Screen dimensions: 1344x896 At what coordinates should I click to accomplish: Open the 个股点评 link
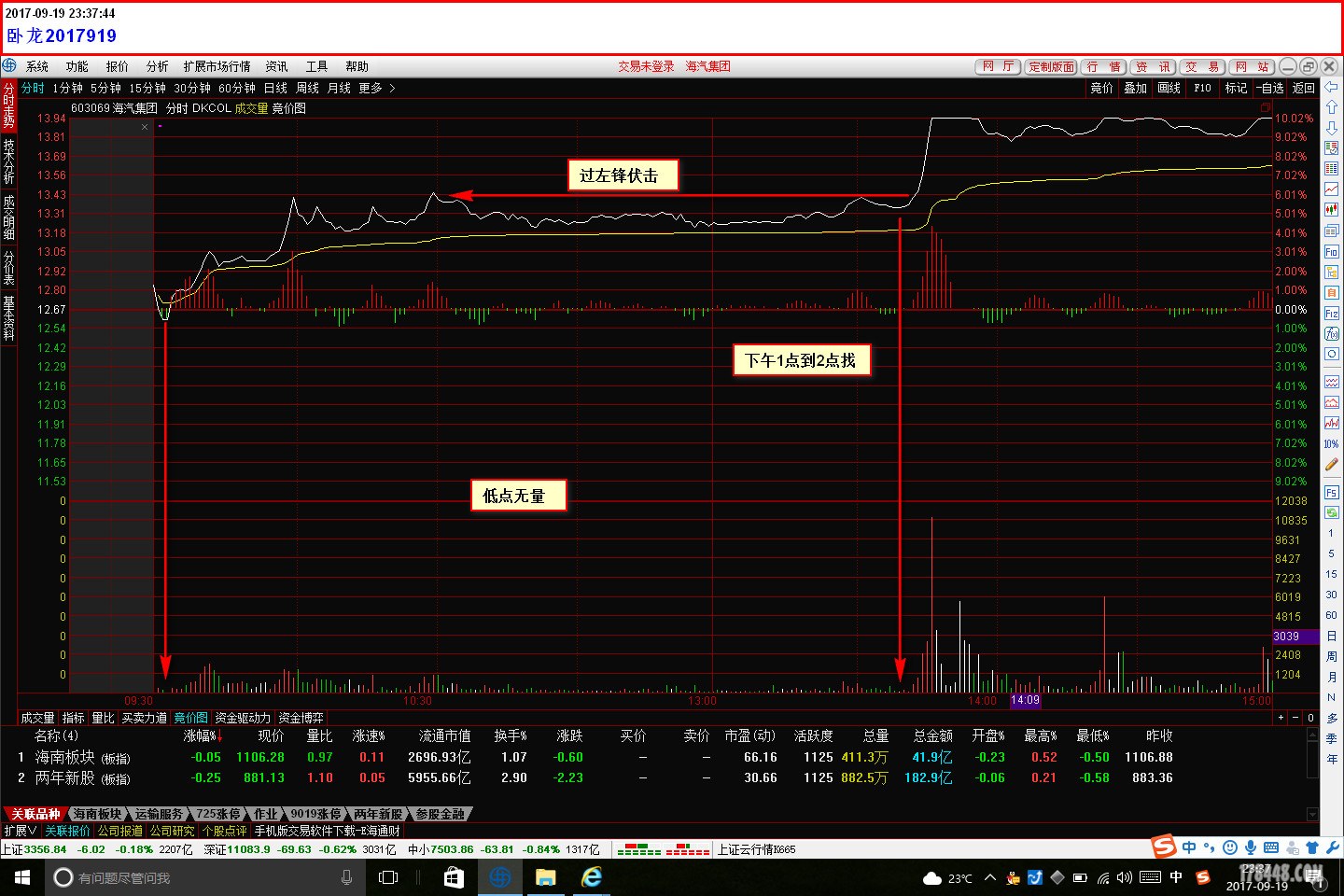225,831
